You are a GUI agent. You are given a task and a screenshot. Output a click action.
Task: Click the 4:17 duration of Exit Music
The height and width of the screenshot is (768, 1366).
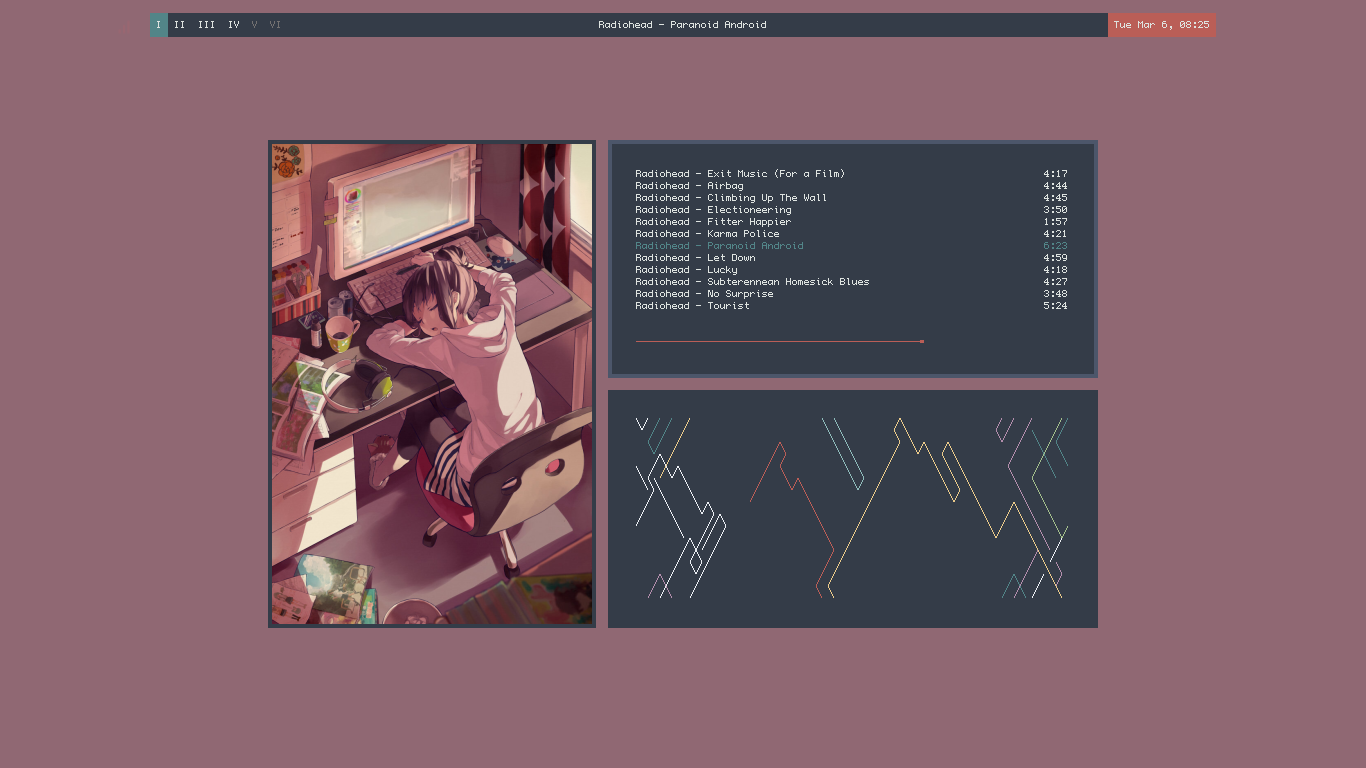(1055, 174)
